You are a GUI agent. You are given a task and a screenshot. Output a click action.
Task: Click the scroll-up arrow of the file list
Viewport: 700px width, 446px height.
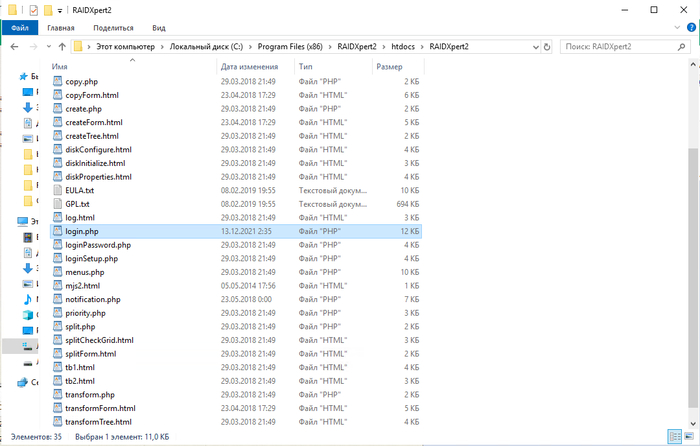coord(693,65)
